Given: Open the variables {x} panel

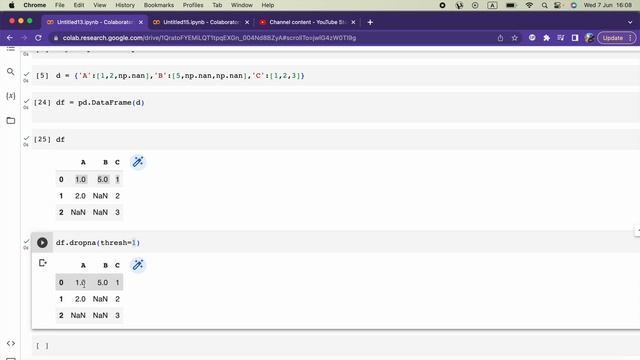Looking at the screenshot, I should click(x=11, y=96).
